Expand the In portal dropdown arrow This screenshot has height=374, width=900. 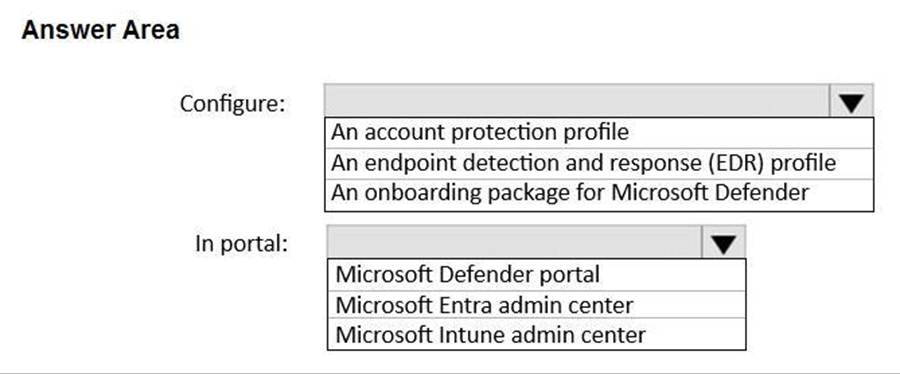coord(723,241)
